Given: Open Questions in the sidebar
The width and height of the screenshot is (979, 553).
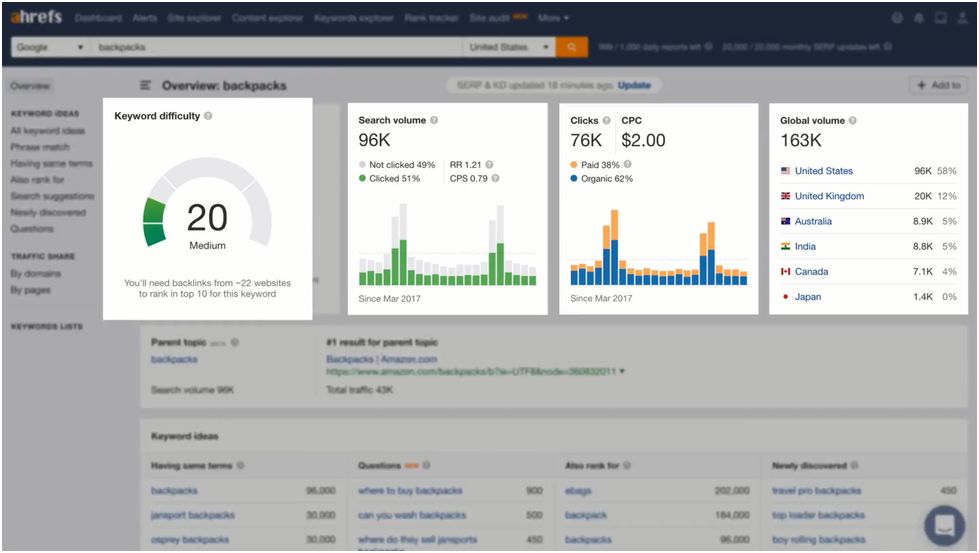Looking at the screenshot, I should pyautogui.click(x=32, y=228).
